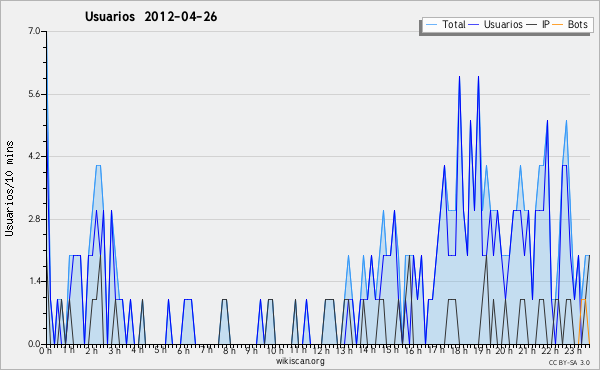Click the light blue Total legend line
This screenshot has height=370, width=600.
(x=431, y=25)
